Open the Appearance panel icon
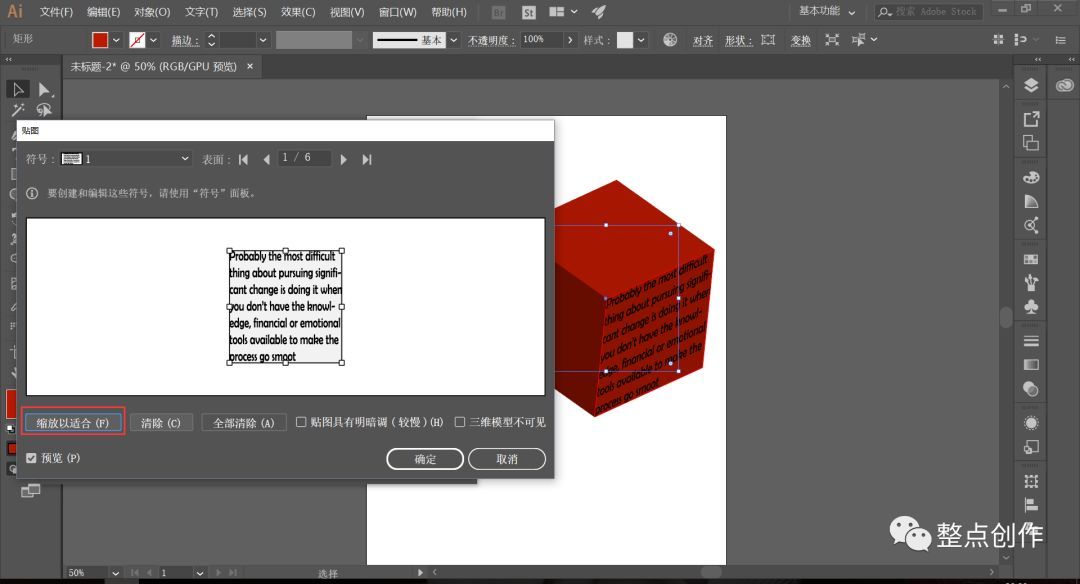 pos(1030,423)
